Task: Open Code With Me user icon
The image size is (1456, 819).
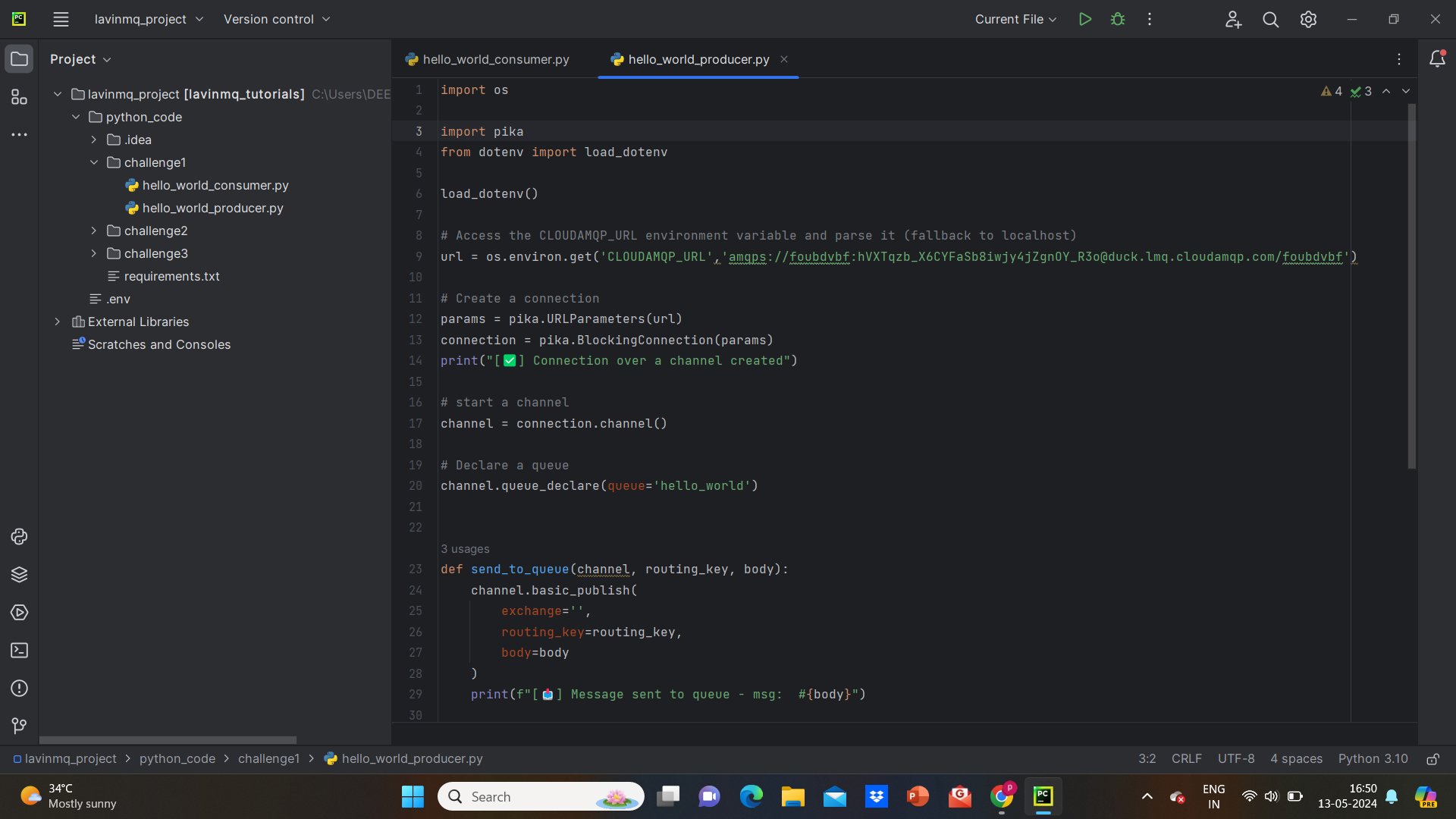Action: 1233,19
